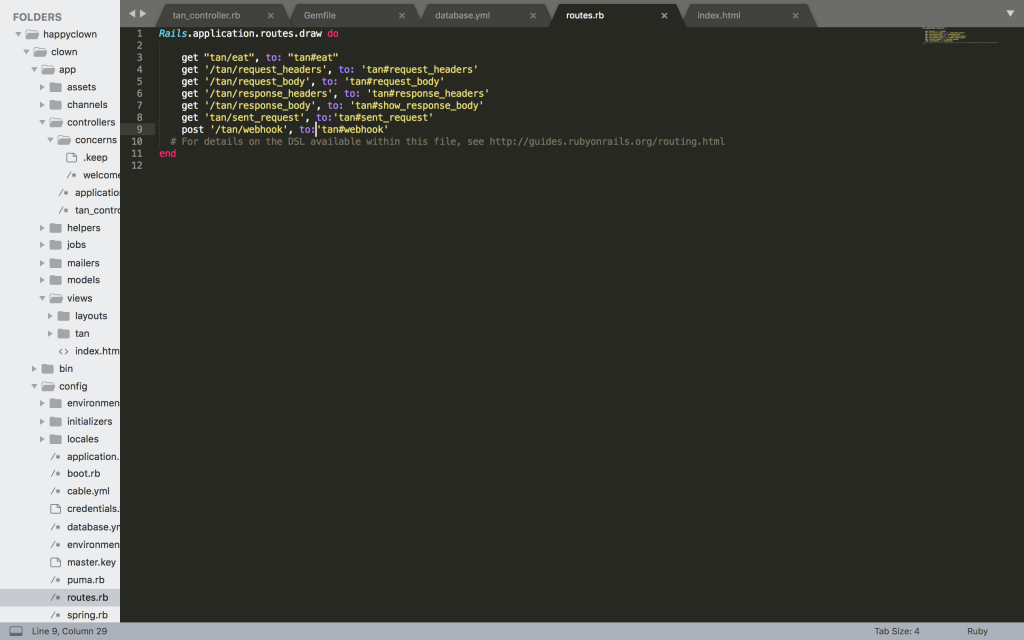Click the master.key file icon

point(56,562)
